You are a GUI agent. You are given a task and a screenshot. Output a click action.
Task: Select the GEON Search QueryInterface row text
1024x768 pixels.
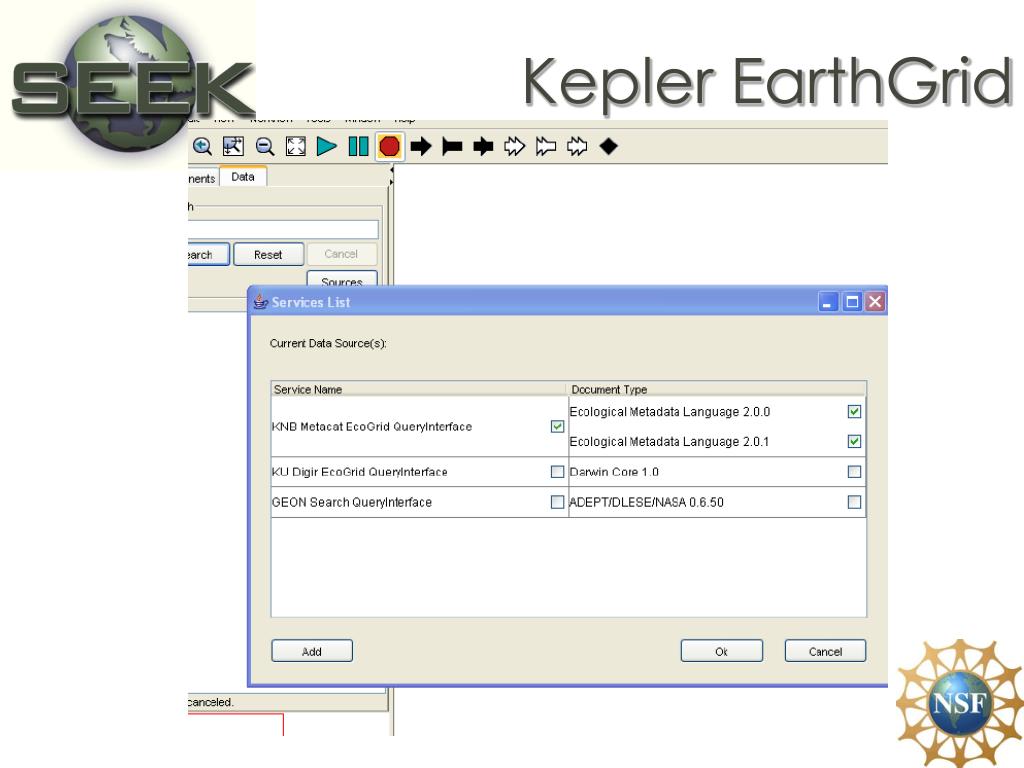(352, 502)
